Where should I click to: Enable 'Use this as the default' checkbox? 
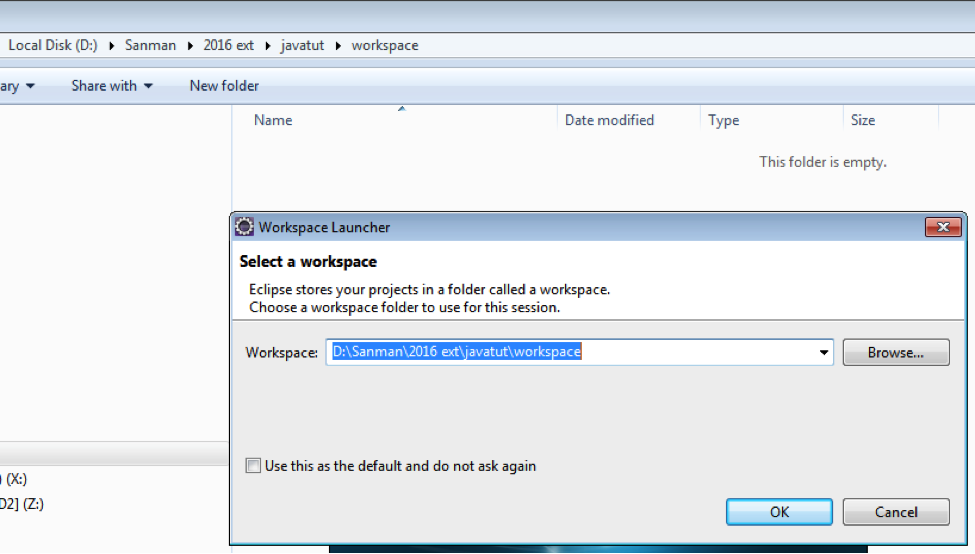[x=253, y=466]
